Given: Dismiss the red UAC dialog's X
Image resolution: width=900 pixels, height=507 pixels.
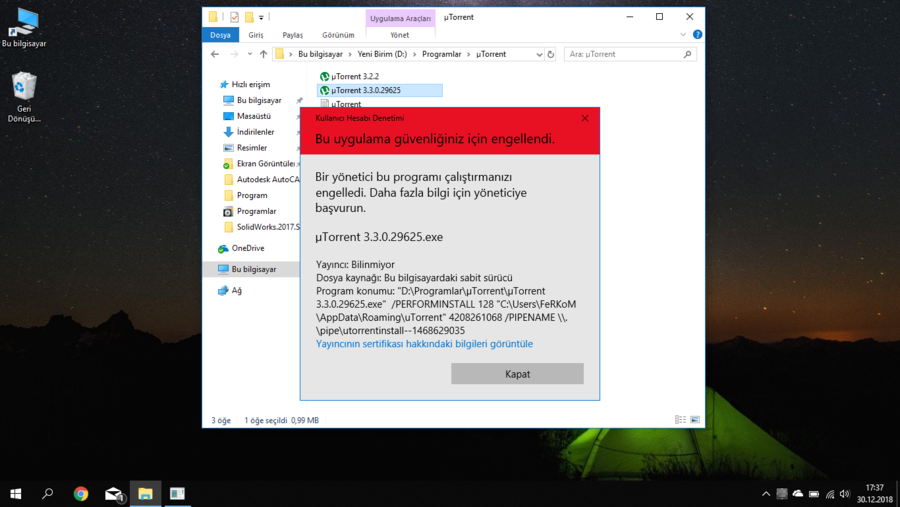Looking at the screenshot, I should [x=585, y=118].
